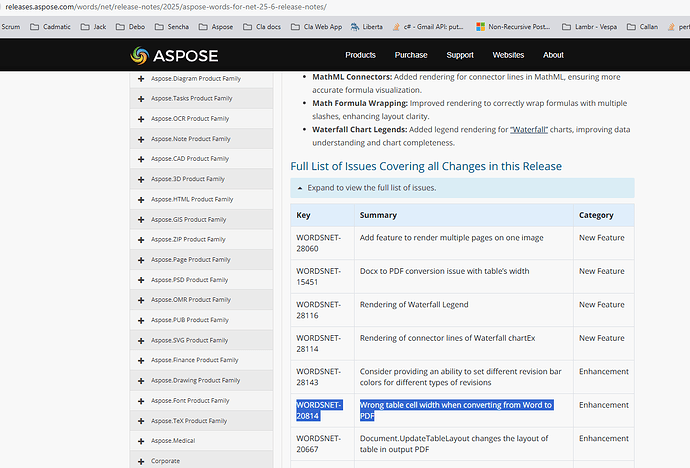Image resolution: width=690 pixels, height=468 pixels.
Task: Expand Aspose.Font Product Family plus icon
Action: pos(141,401)
